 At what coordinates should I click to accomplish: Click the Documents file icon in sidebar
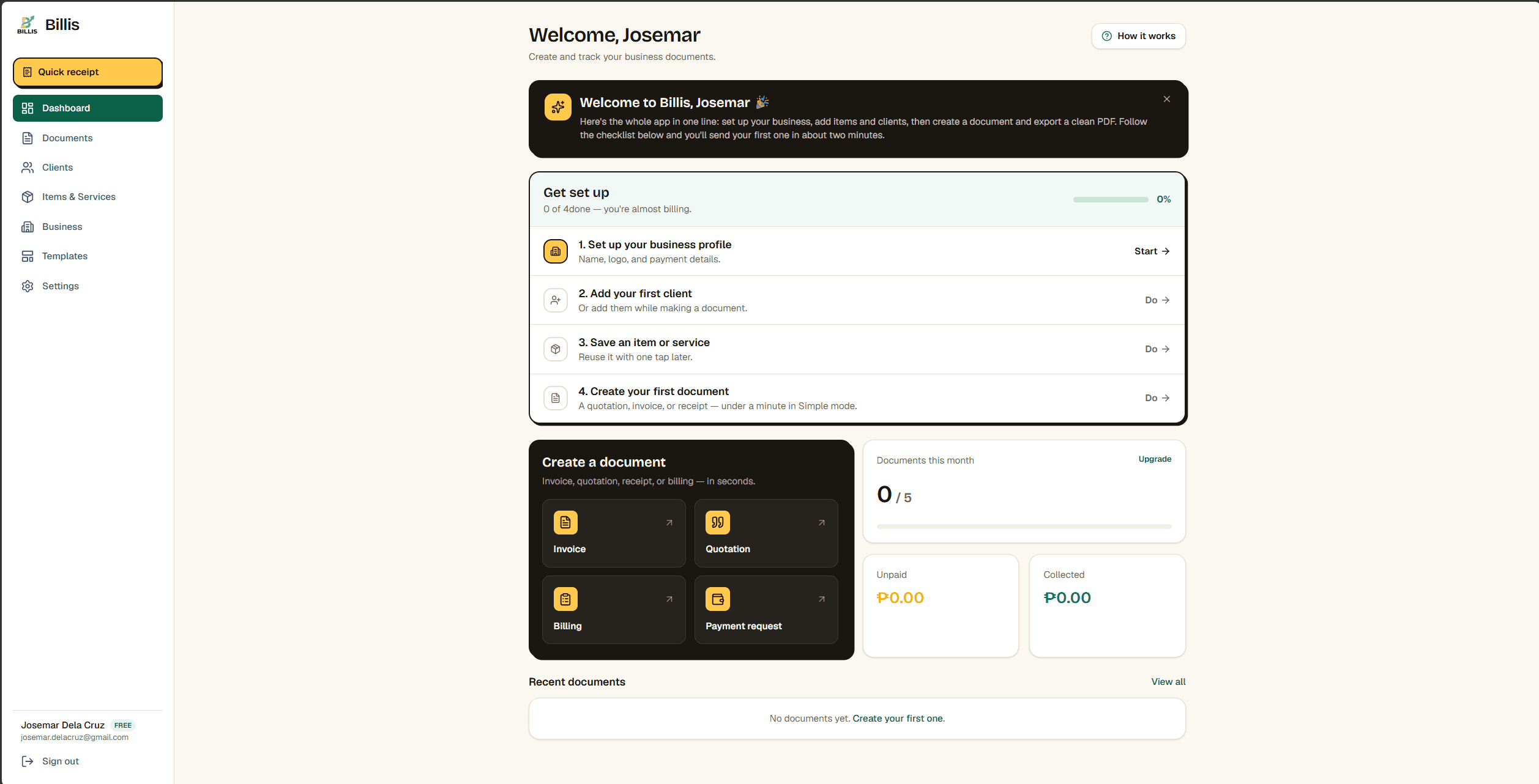pyautogui.click(x=28, y=138)
